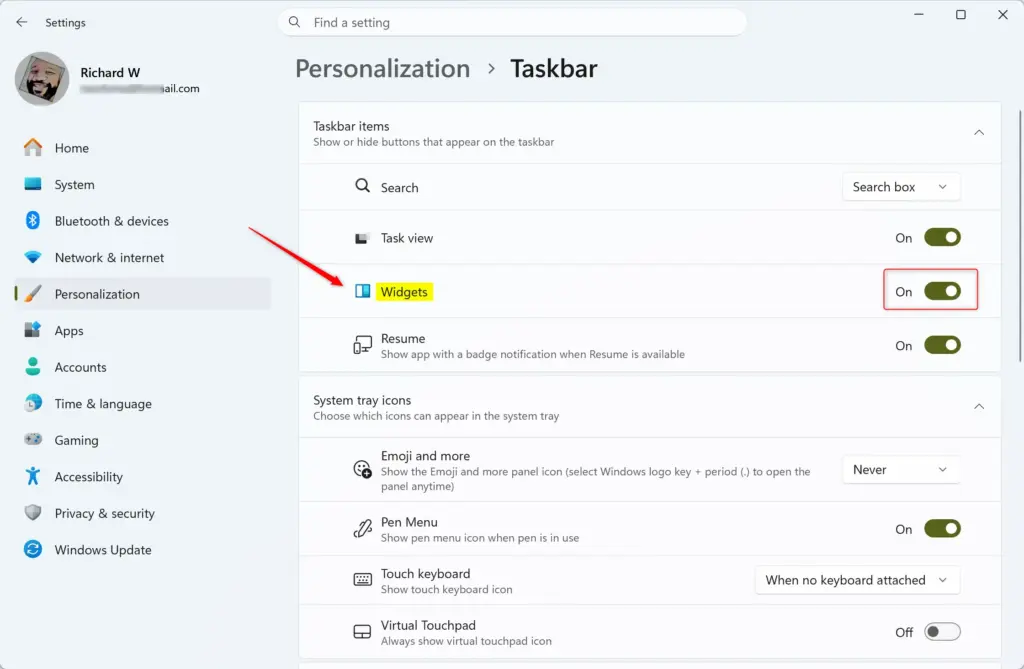Disable the Pen Menu toggle
Viewport: 1024px width, 669px height.
point(942,529)
